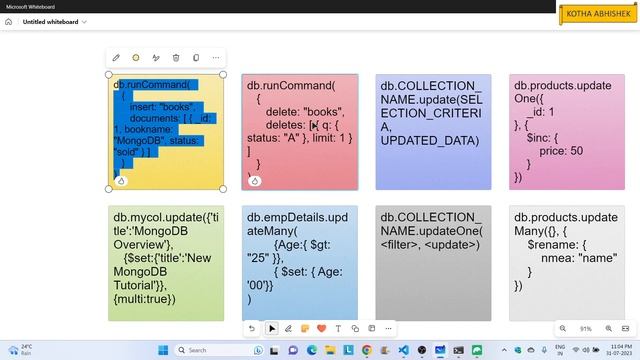Click the KOTHA ABHISHEK name banner
The height and width of the screenshot is (360, 640).
pos(598,14)
